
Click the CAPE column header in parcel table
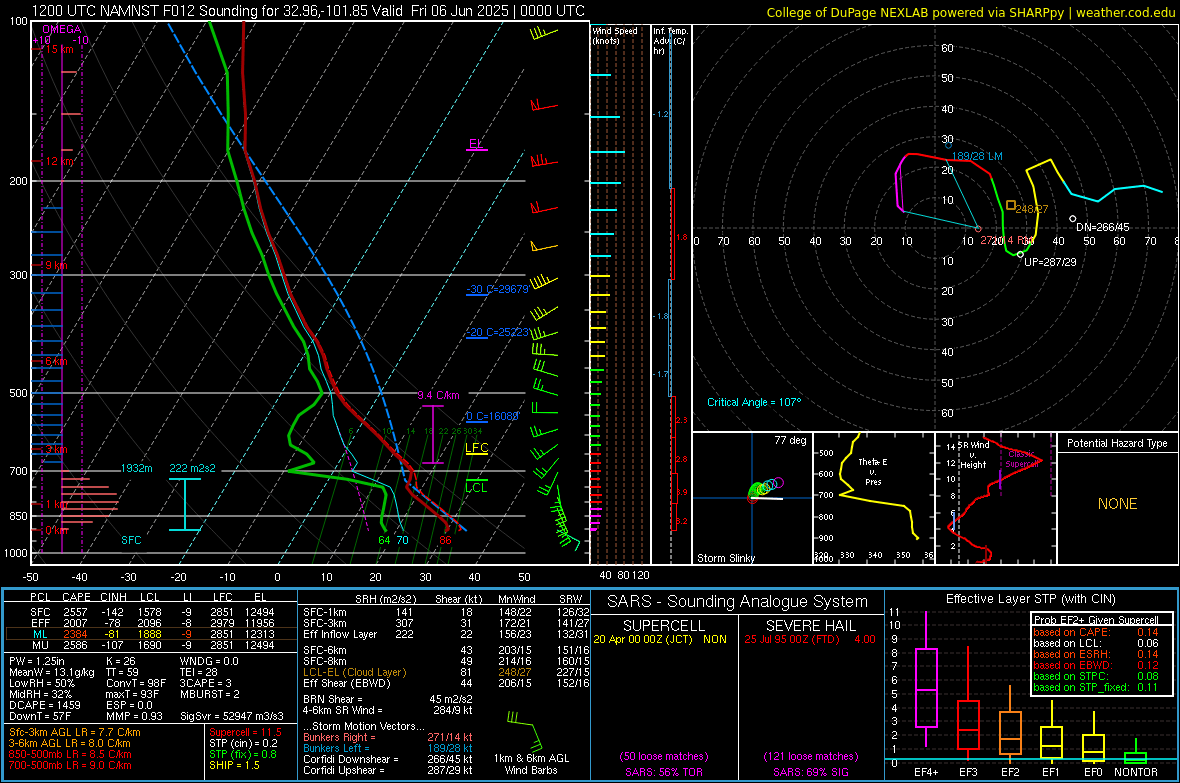(76, 597)
